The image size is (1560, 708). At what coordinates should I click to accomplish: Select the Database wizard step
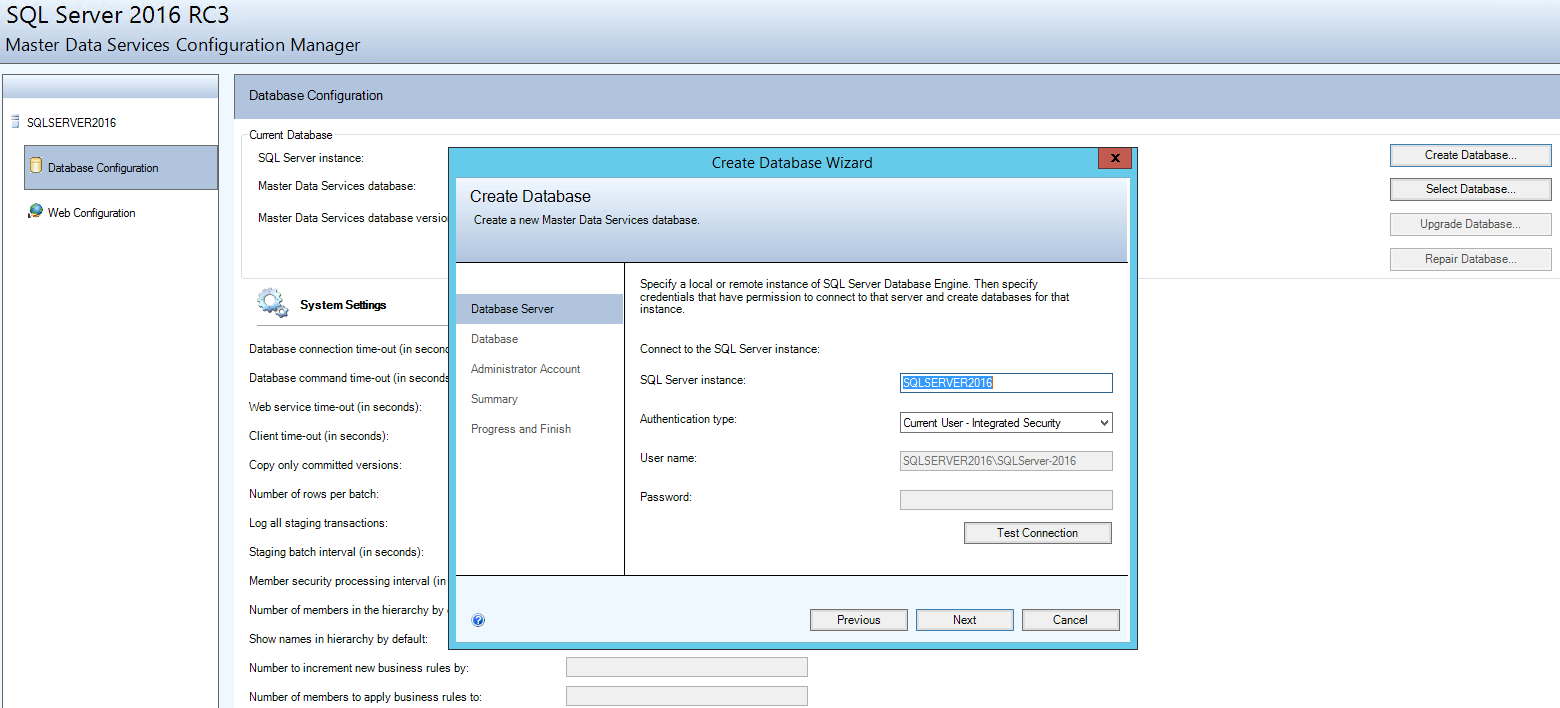pos(495,339)
